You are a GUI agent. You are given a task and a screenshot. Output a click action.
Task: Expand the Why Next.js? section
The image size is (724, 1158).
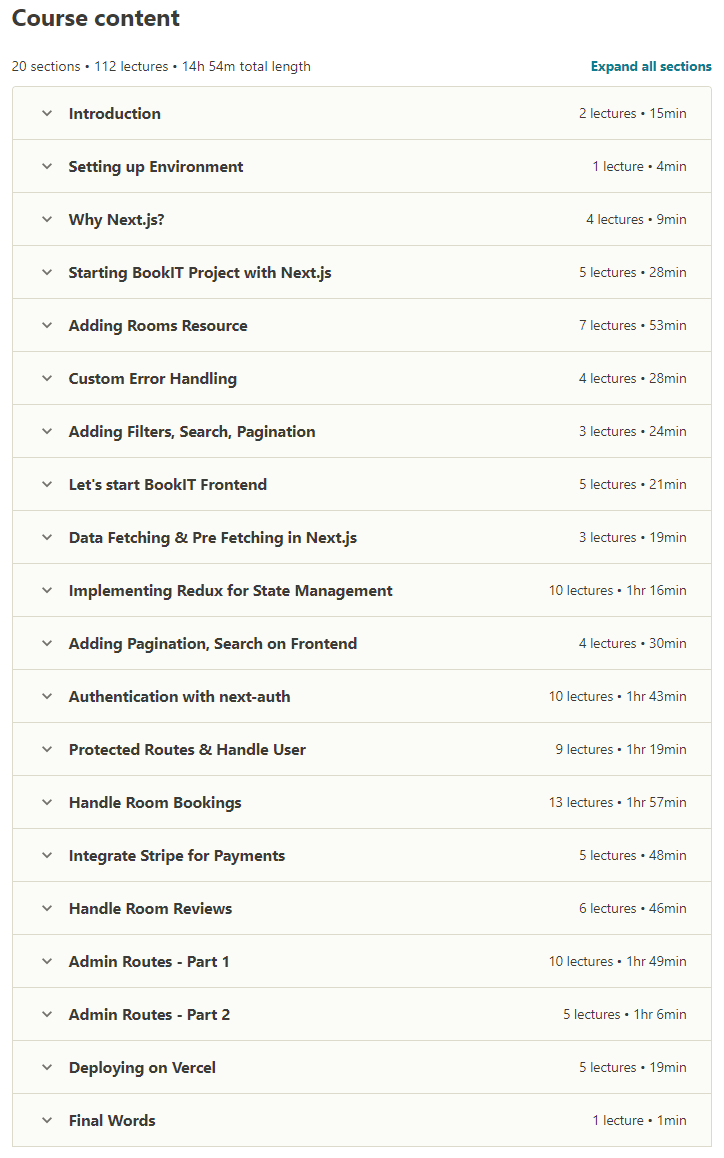click(x=362, y=219)
